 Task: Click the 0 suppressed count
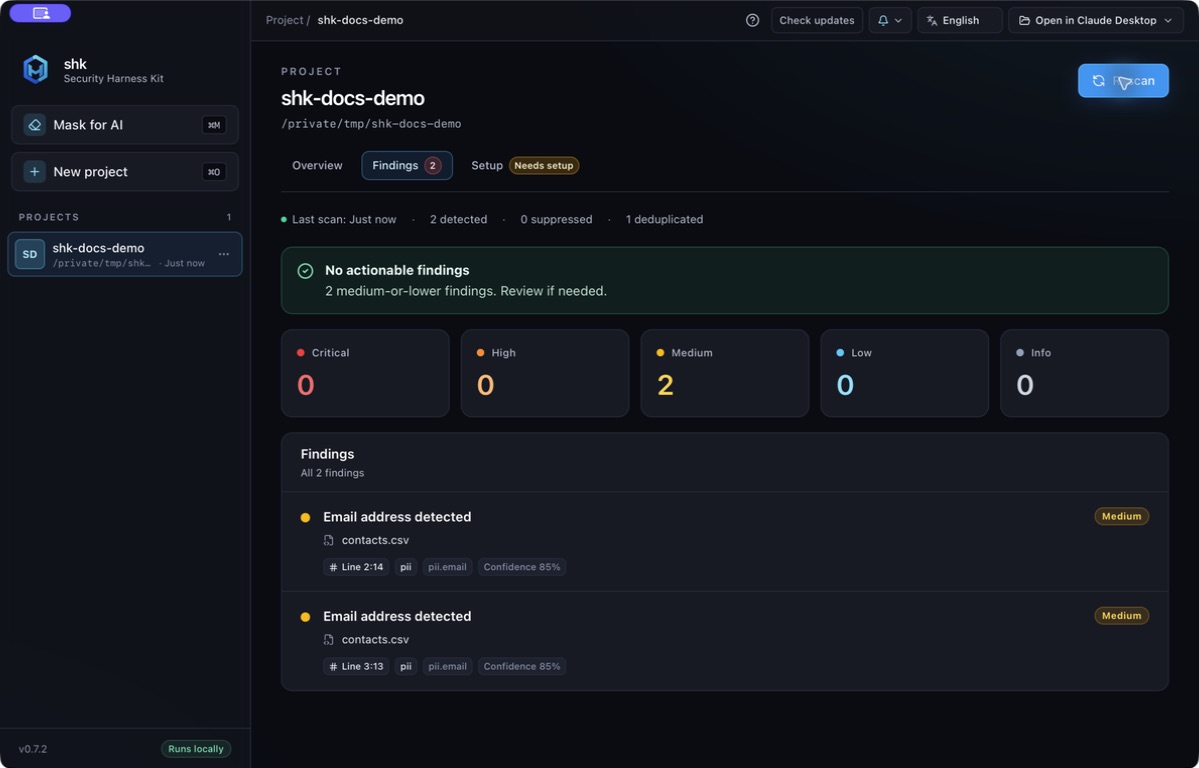tap(556, 220)
